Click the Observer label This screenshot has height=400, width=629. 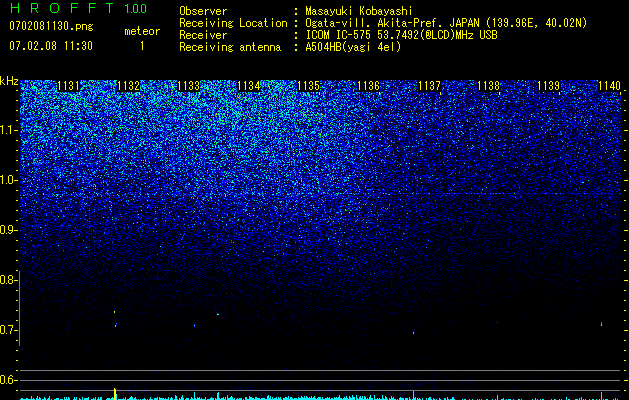[203, 11]
